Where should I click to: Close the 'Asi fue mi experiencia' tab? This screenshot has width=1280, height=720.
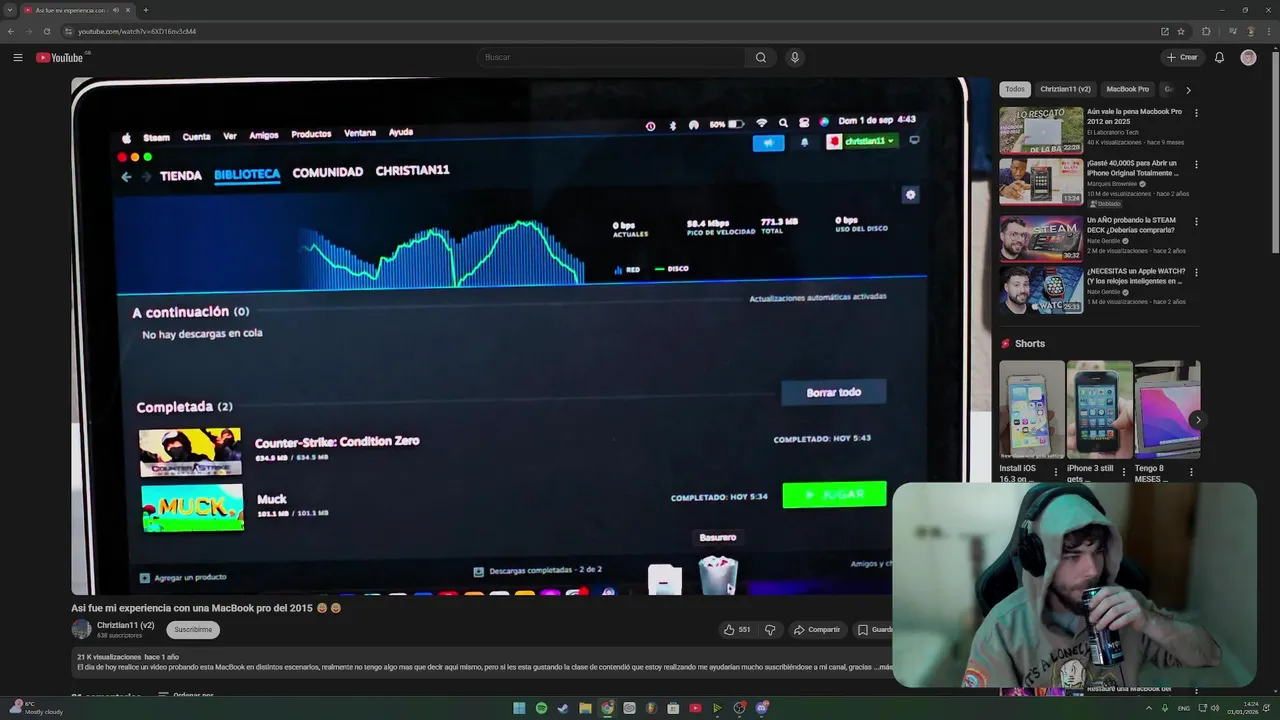[128, 10]
